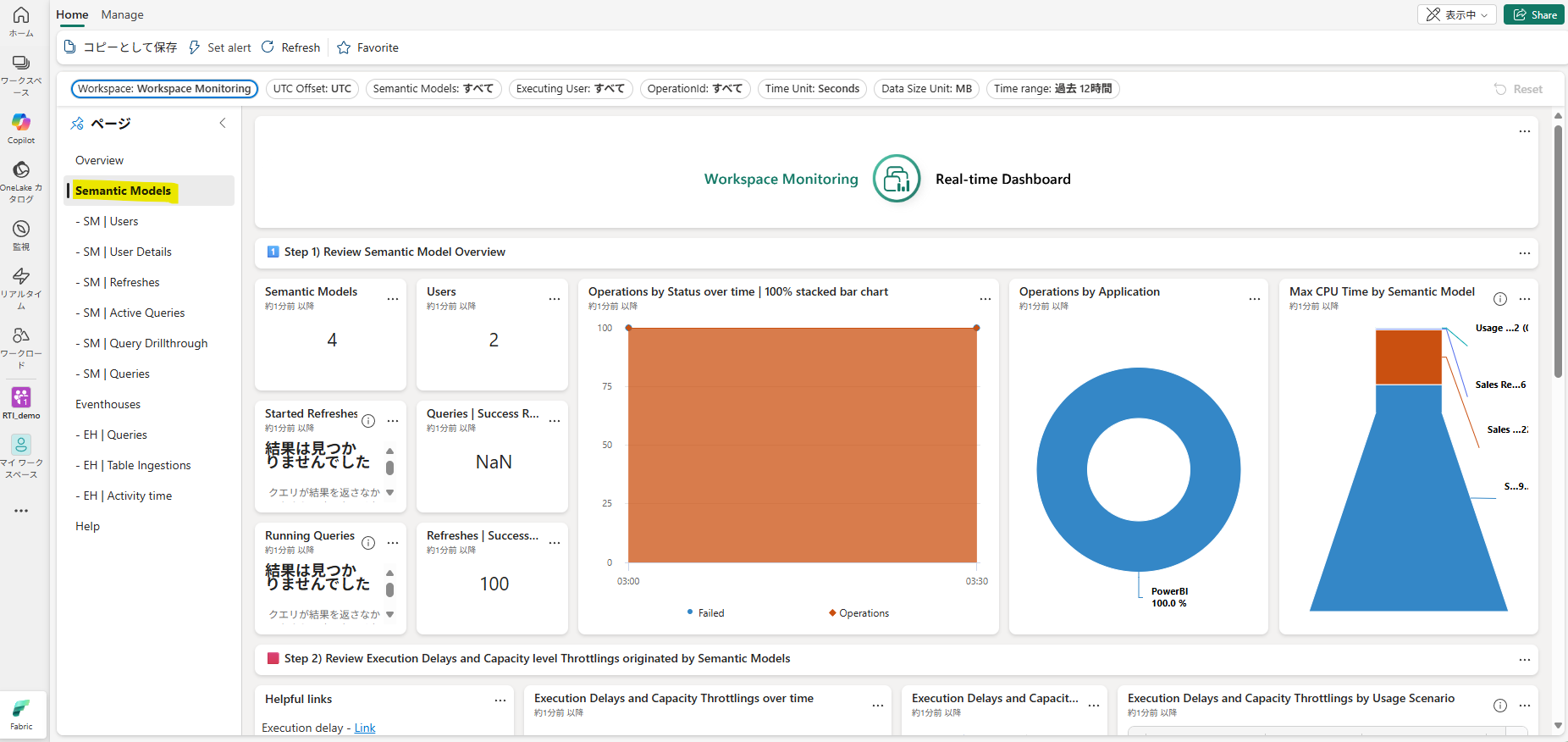The image size is (1568, 742).
Task: Click the green Share button
Action: coord(1534,14)
